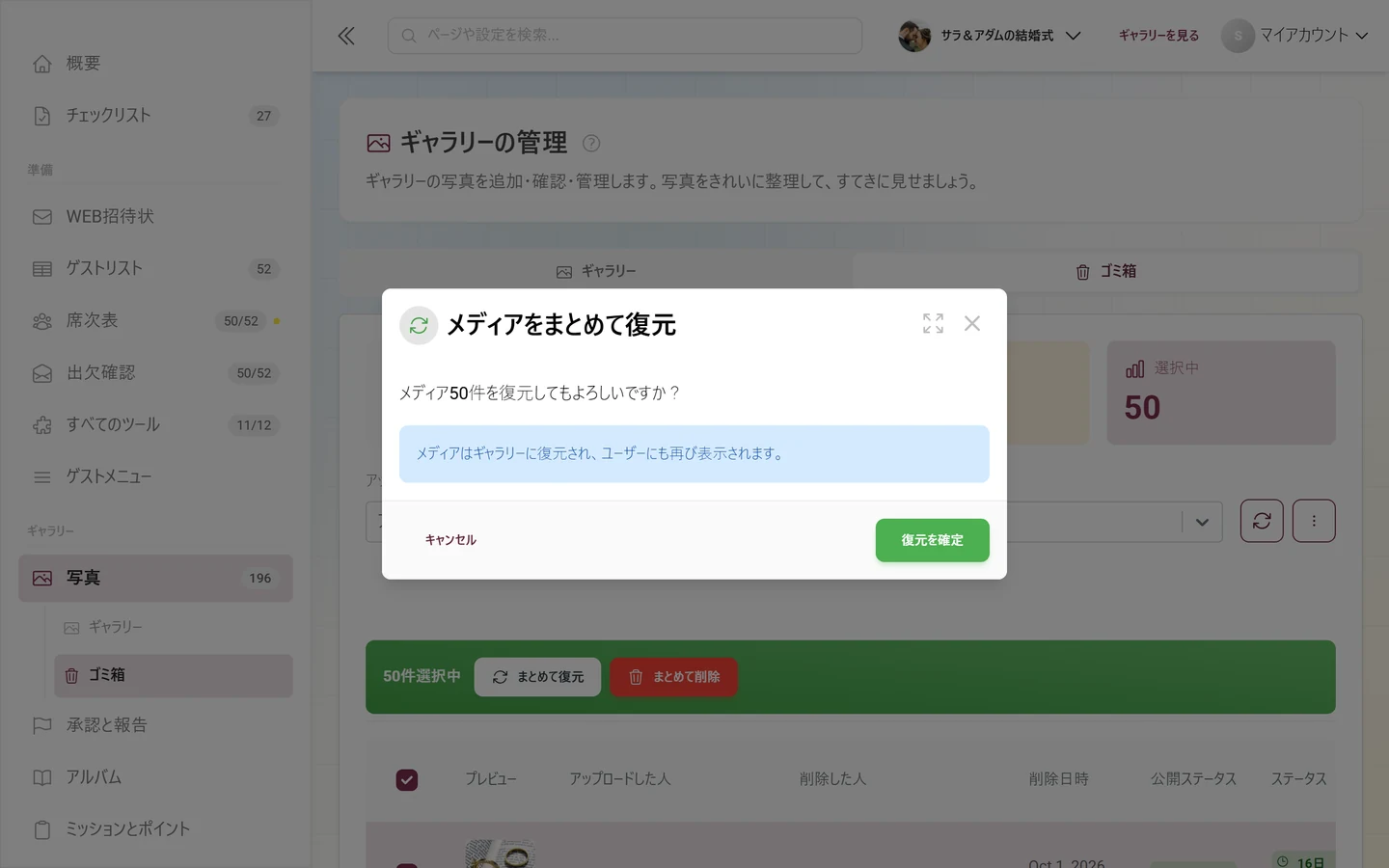Click the home icon next to 概要
1389x868 pixels.
point(42,64)
